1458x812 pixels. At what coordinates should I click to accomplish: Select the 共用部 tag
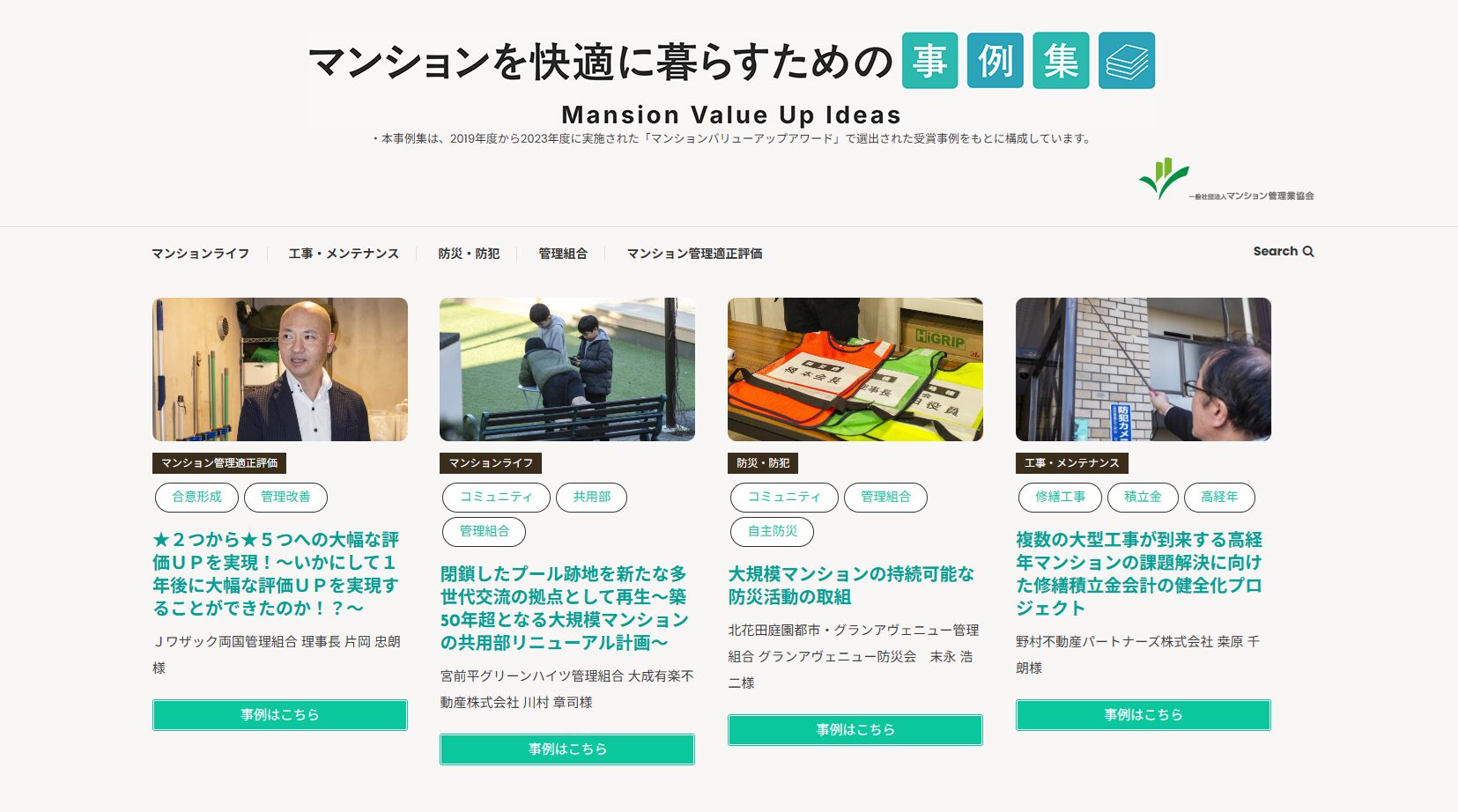pyautogui.click(x=591, y=497)
